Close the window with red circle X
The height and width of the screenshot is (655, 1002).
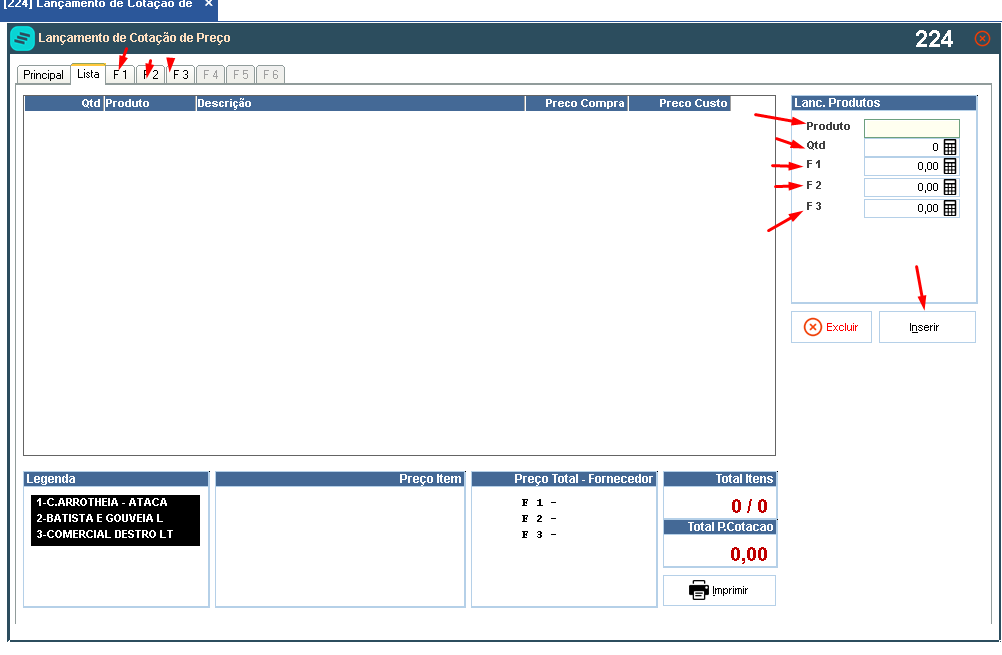coord(982,39)
